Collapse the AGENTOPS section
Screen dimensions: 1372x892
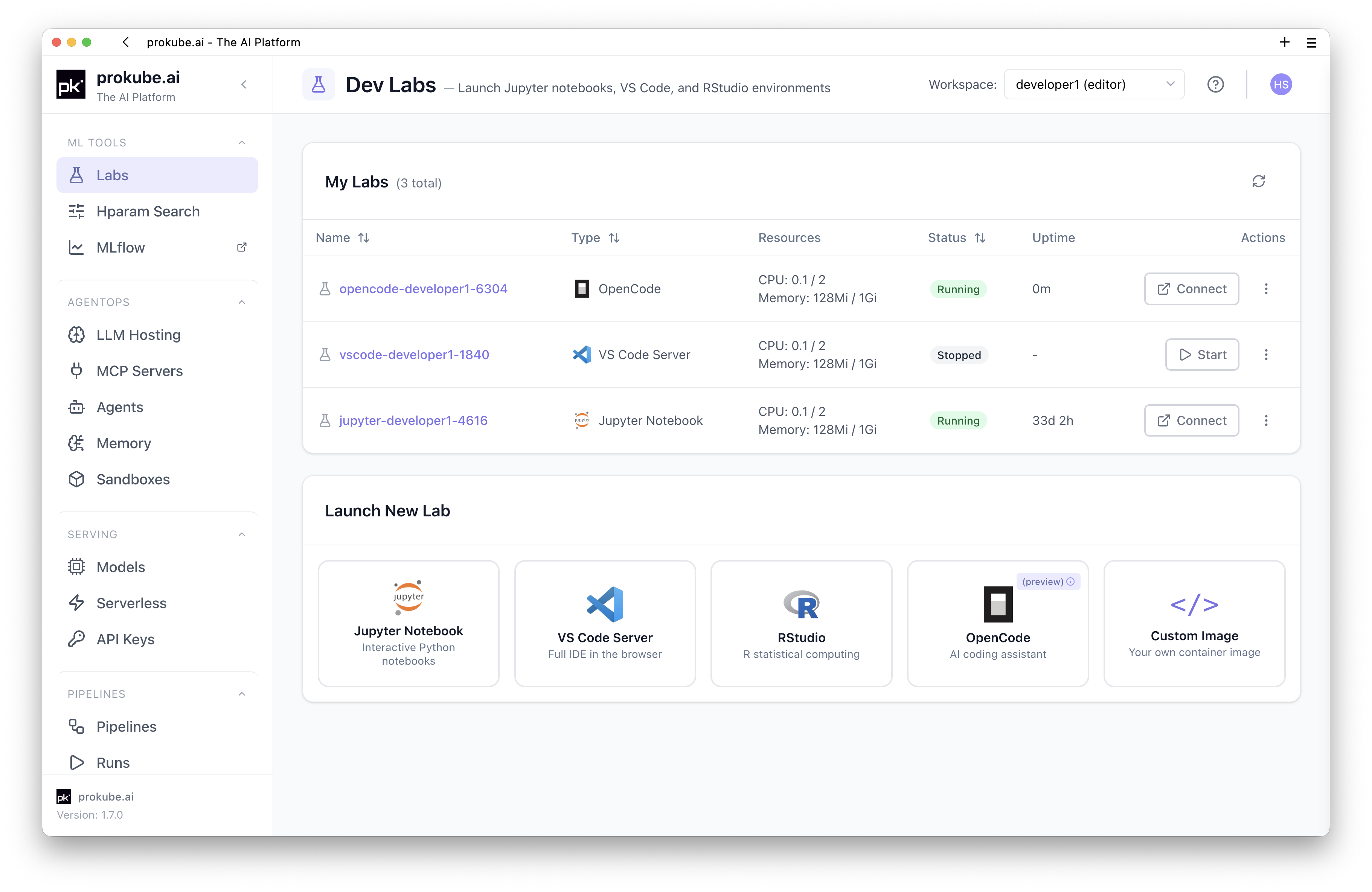pos(242,302)
